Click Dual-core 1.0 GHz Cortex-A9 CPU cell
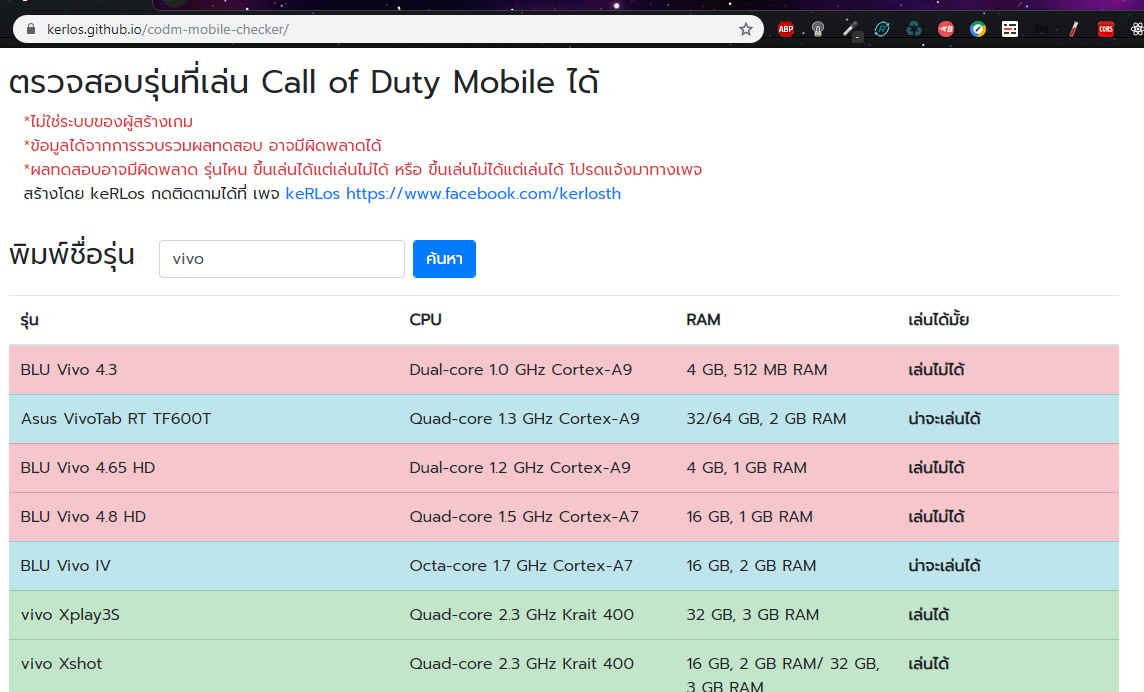 coord(521,369)
